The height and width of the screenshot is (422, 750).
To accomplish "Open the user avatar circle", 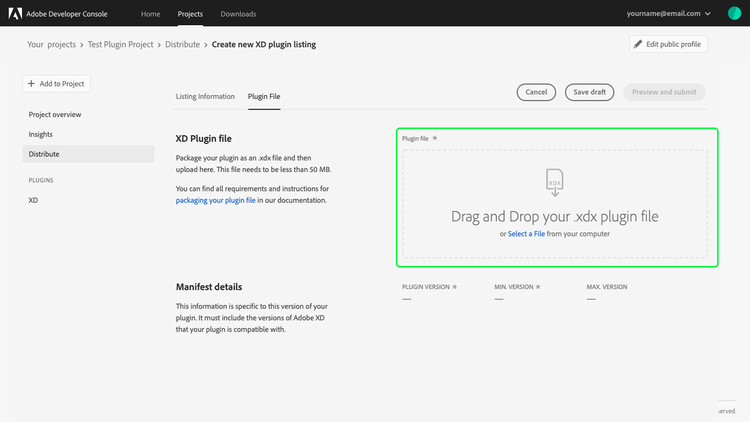I will click(x=734, y=13).
